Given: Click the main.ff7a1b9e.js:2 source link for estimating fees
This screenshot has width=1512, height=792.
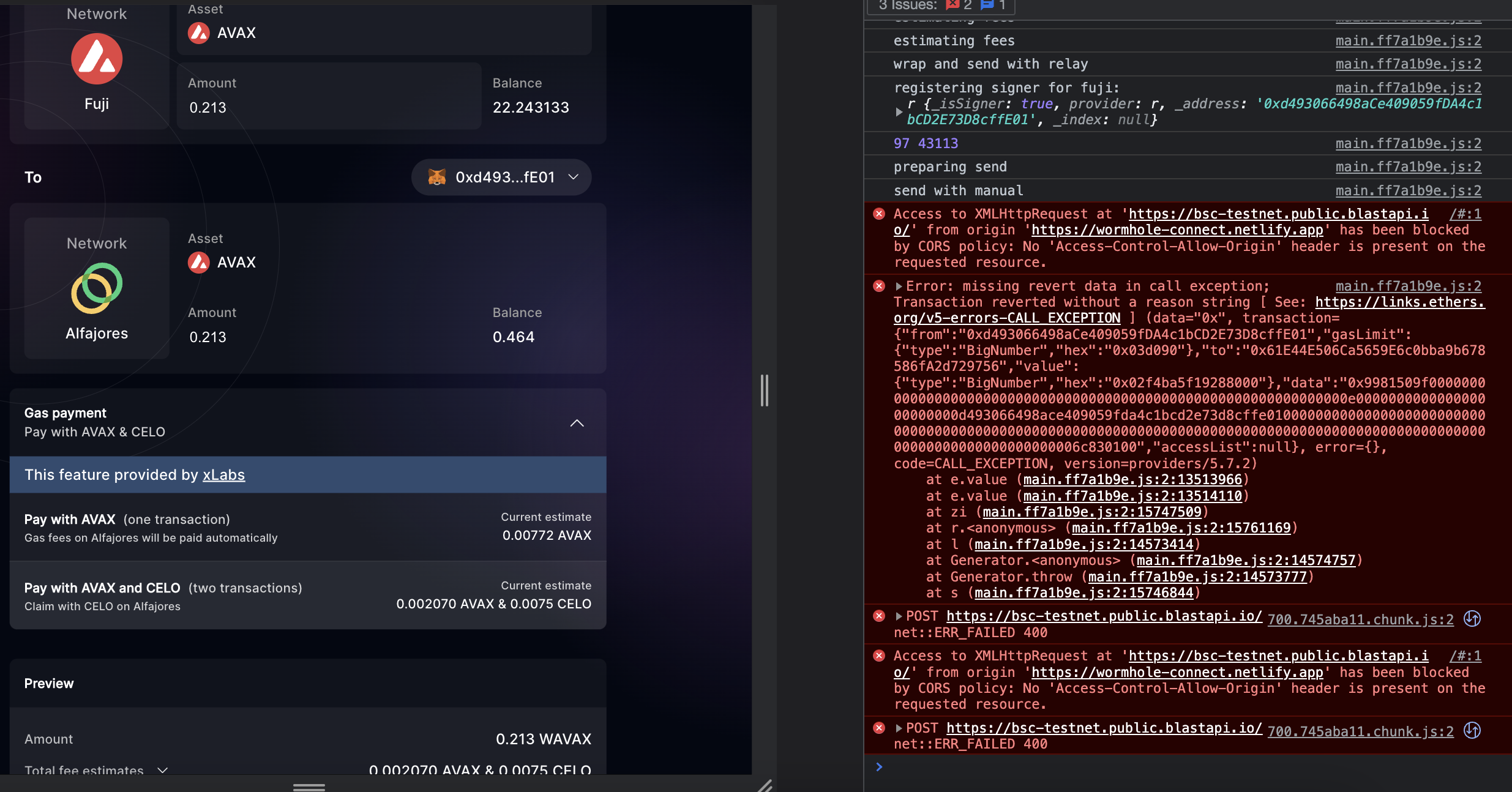Looking at the screenshot, I should coord(1407,40).
